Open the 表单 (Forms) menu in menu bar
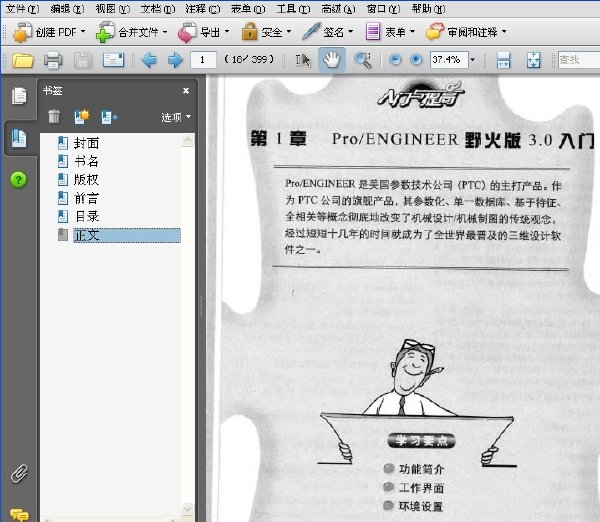This screenshot has width=600, height=522. (x=248, y=8)
